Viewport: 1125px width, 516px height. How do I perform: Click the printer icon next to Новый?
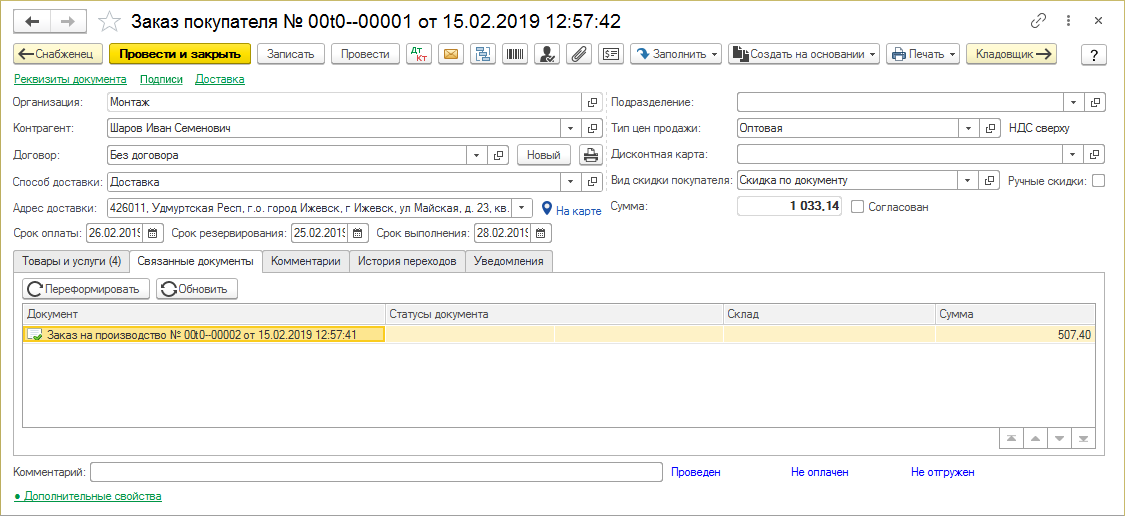pos(590,154)
